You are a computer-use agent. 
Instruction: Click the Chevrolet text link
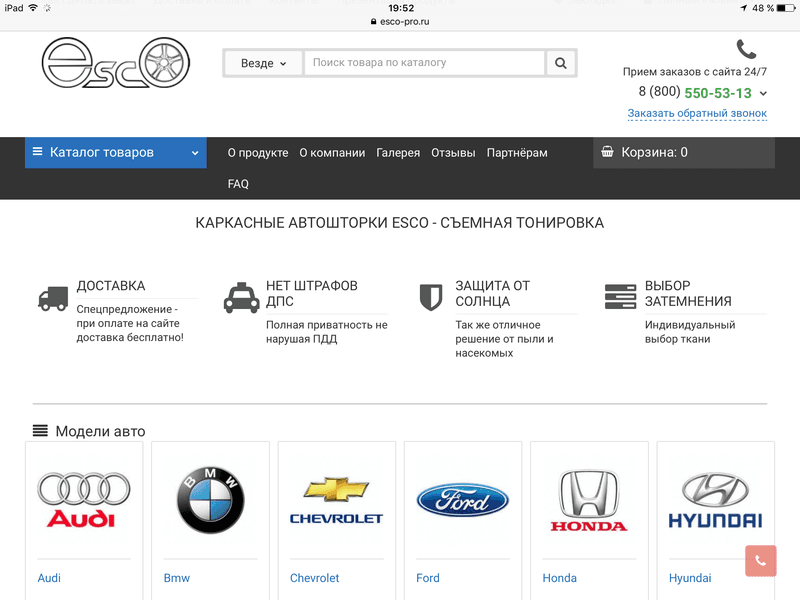pyautogui.click(x=314, y=578)
